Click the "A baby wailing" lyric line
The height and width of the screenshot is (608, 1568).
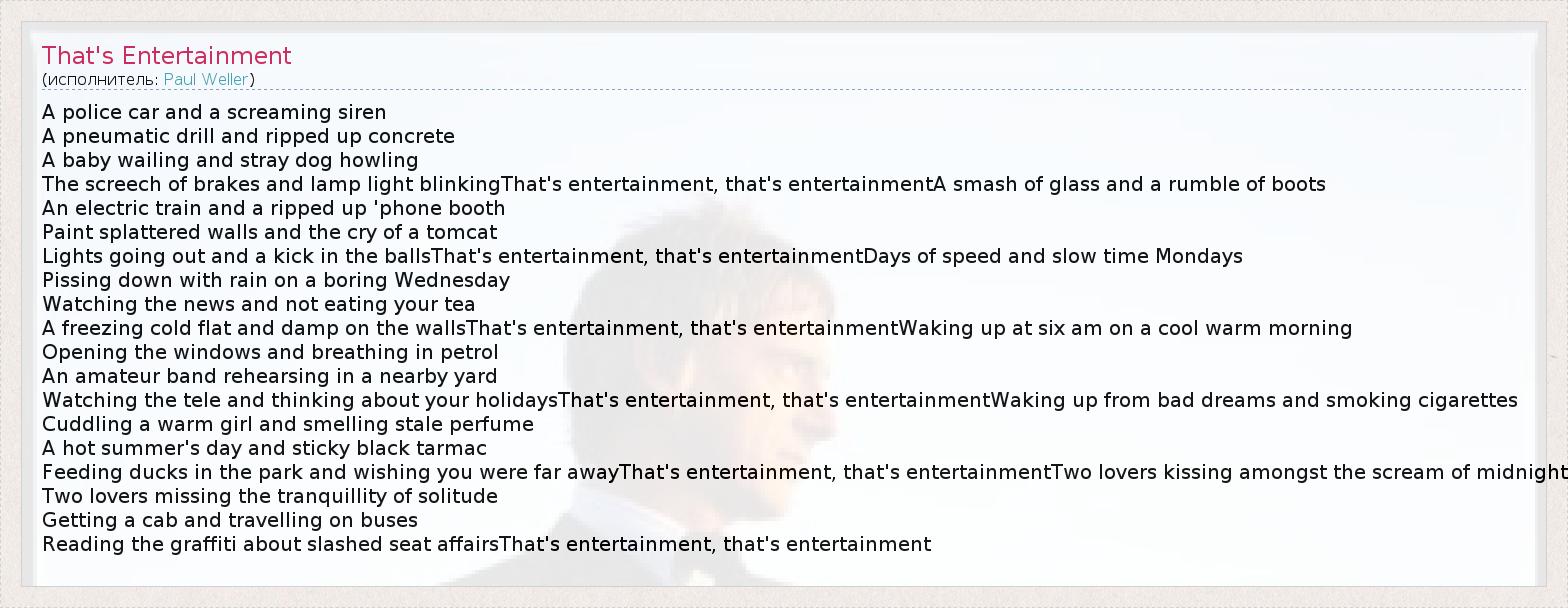(230, 160)
